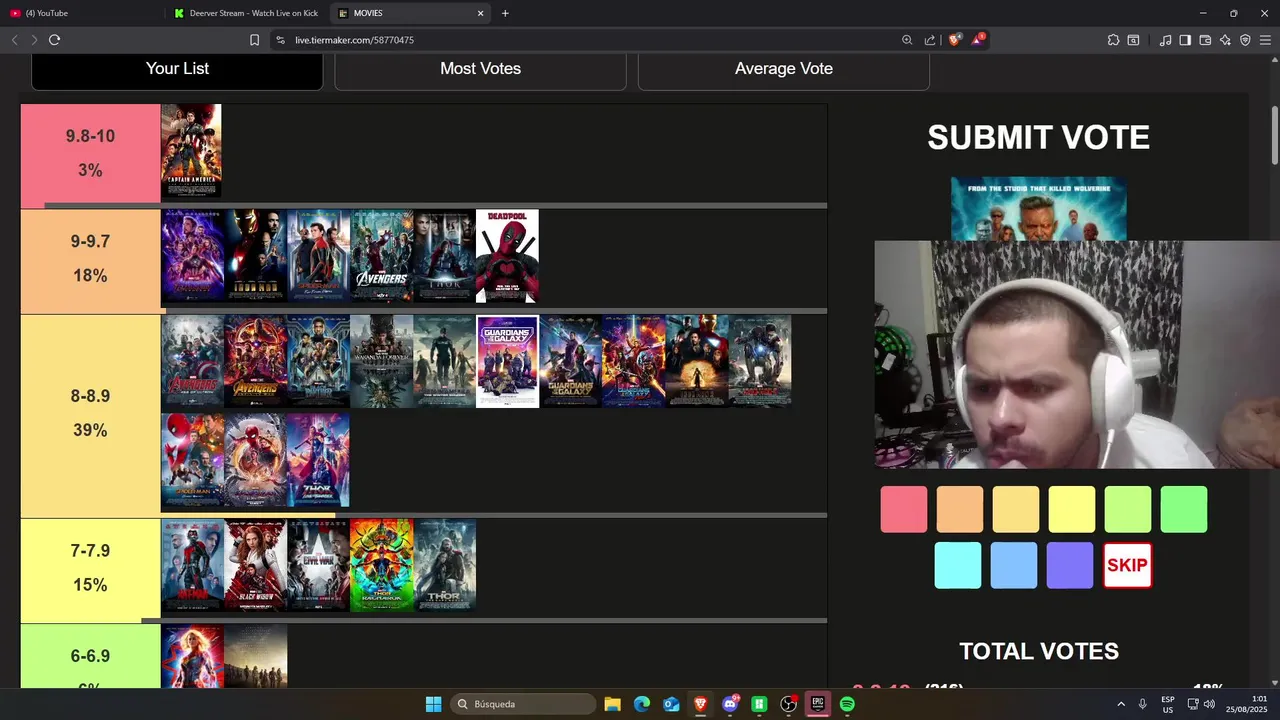The height and width of the screenshot is (720, 1280).
Task: Click the 7-7.9 tier label
Action: point(90,568)
